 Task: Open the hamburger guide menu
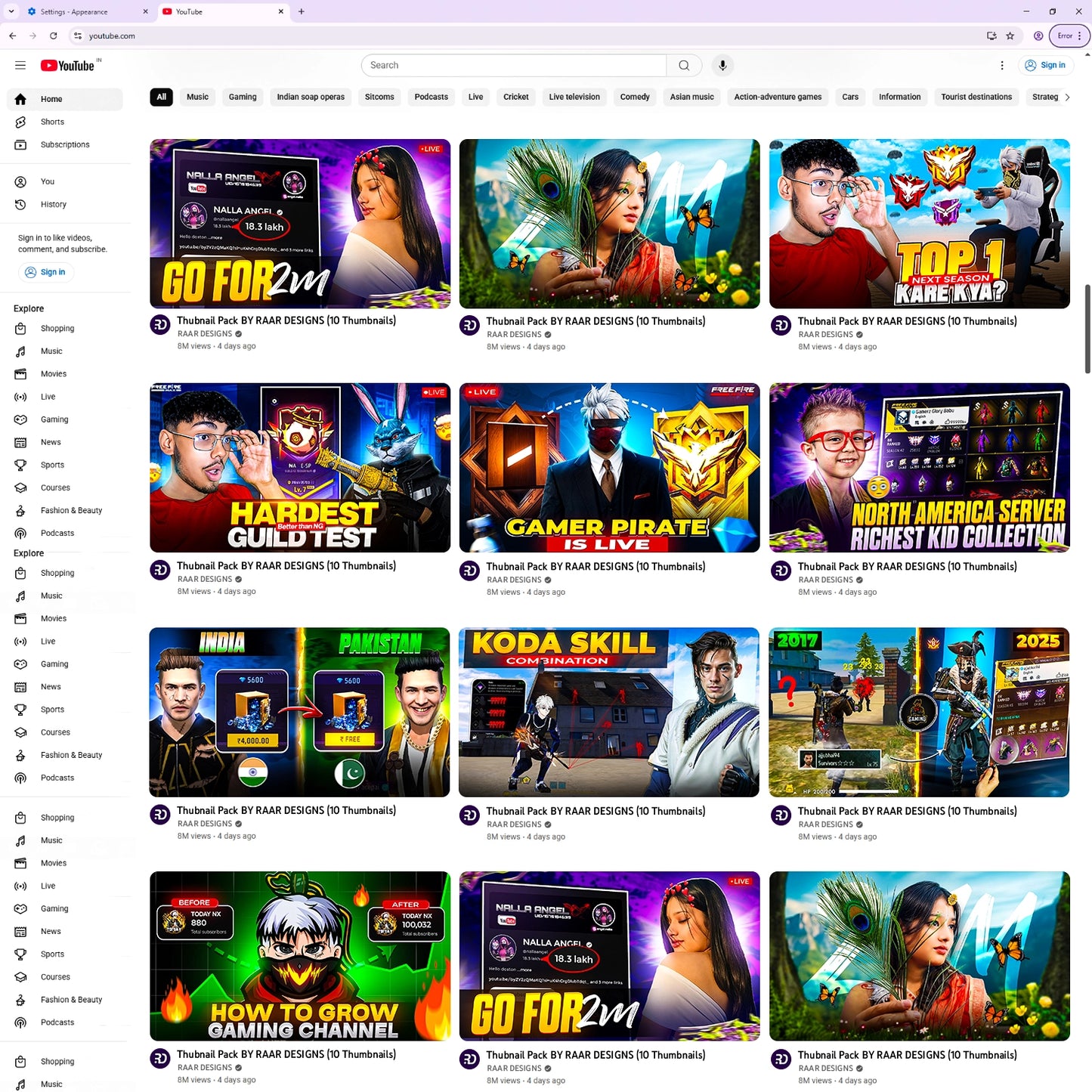(20, 65)
